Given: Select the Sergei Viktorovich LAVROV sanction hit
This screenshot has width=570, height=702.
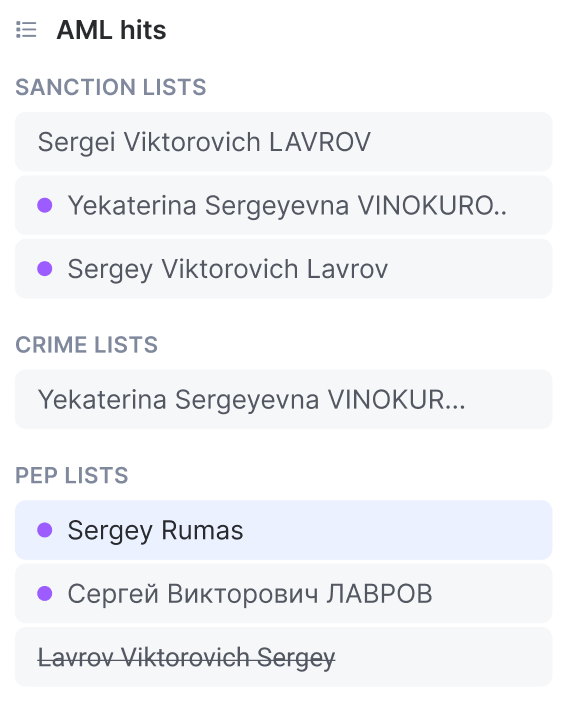Looking at the screenshot, I should (283, 142).
